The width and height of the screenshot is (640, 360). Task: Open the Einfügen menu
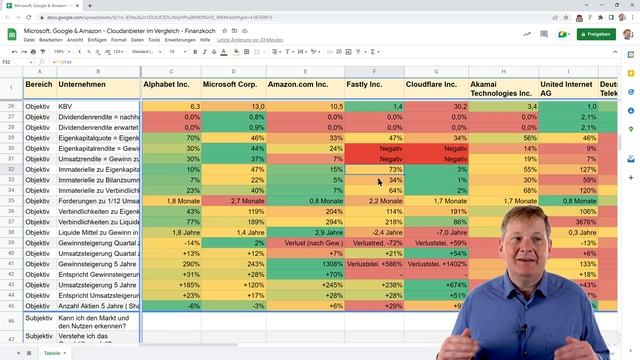pyautogui.click(x=97, y=40)
